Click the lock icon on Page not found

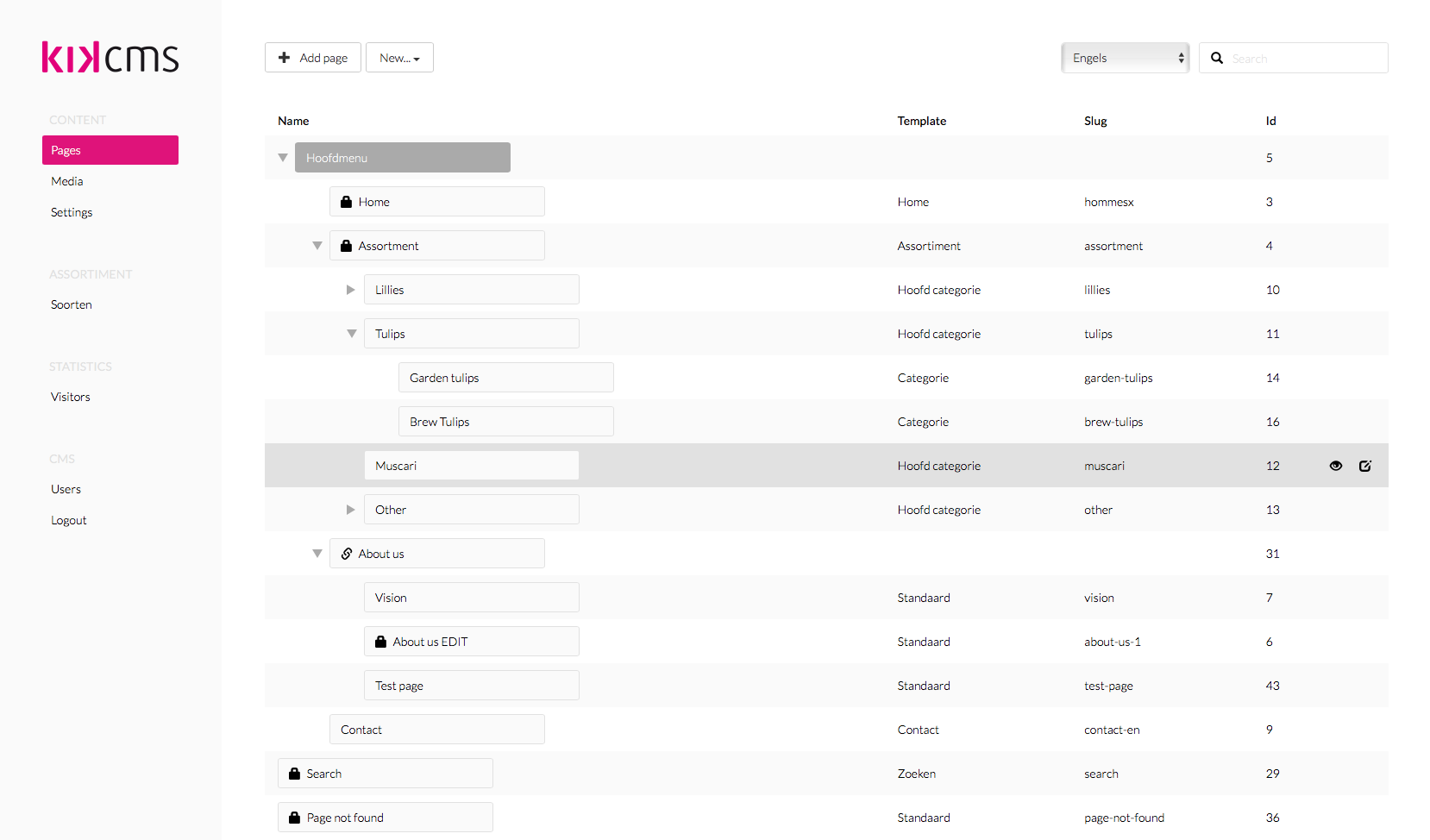[x=294, y=818]
